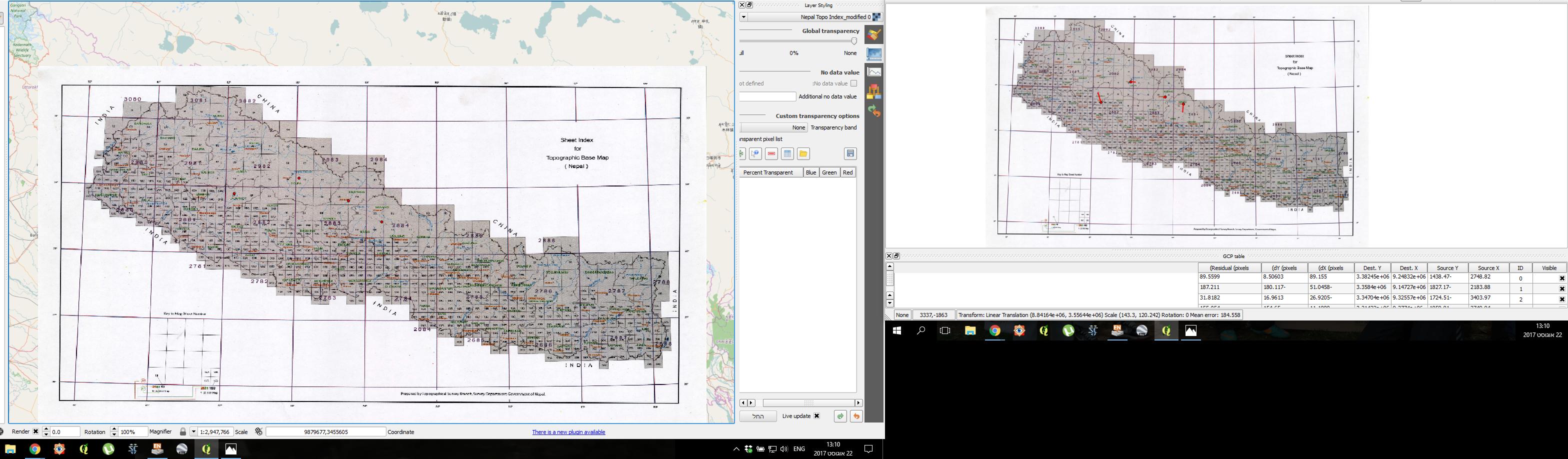This screenshot has width=1568, height=459.
Task: Open the style history tab icon in Layer Styling
Action: 874,111
